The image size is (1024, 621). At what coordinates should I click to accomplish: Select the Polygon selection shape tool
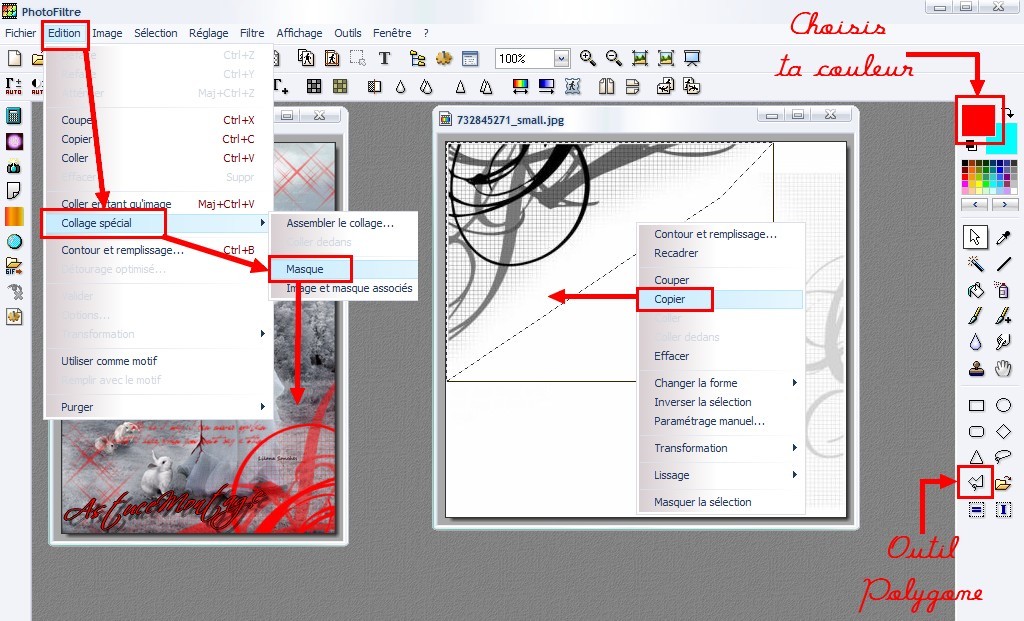click(976, 483)
